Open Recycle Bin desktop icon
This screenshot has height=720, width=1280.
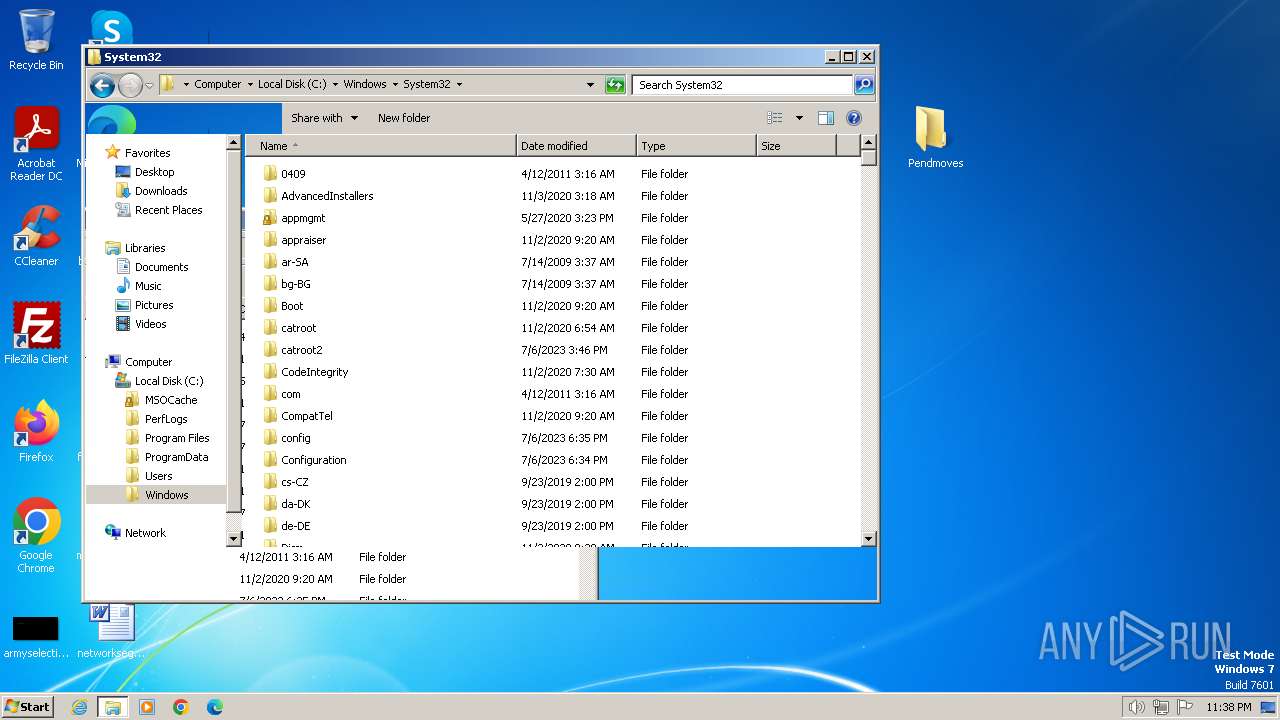36,40
